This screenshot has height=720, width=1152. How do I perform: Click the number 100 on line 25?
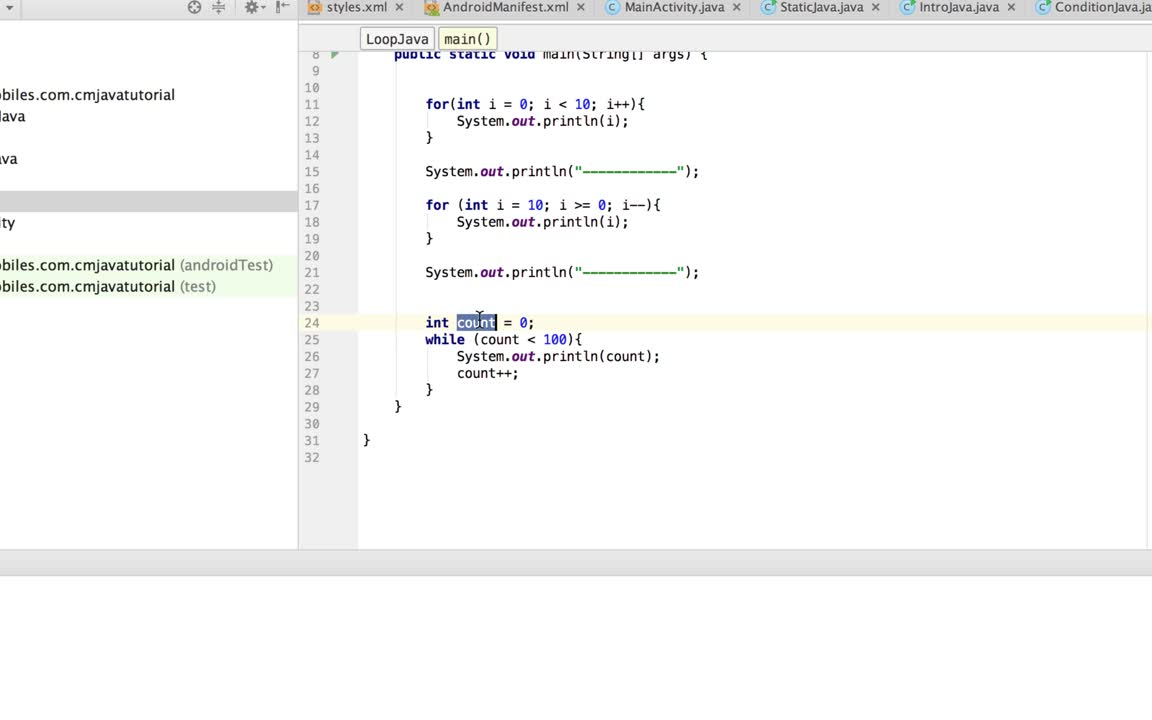click(555, 339)
